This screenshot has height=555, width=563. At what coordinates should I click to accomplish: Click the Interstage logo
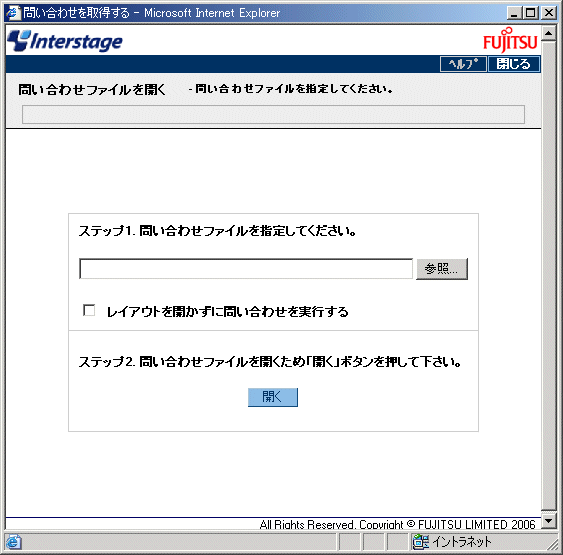[x=65, y=41]
